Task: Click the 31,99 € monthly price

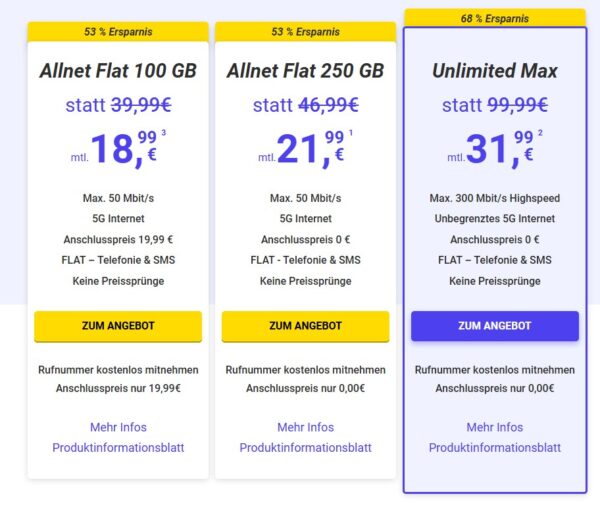Action: point(501,150)
